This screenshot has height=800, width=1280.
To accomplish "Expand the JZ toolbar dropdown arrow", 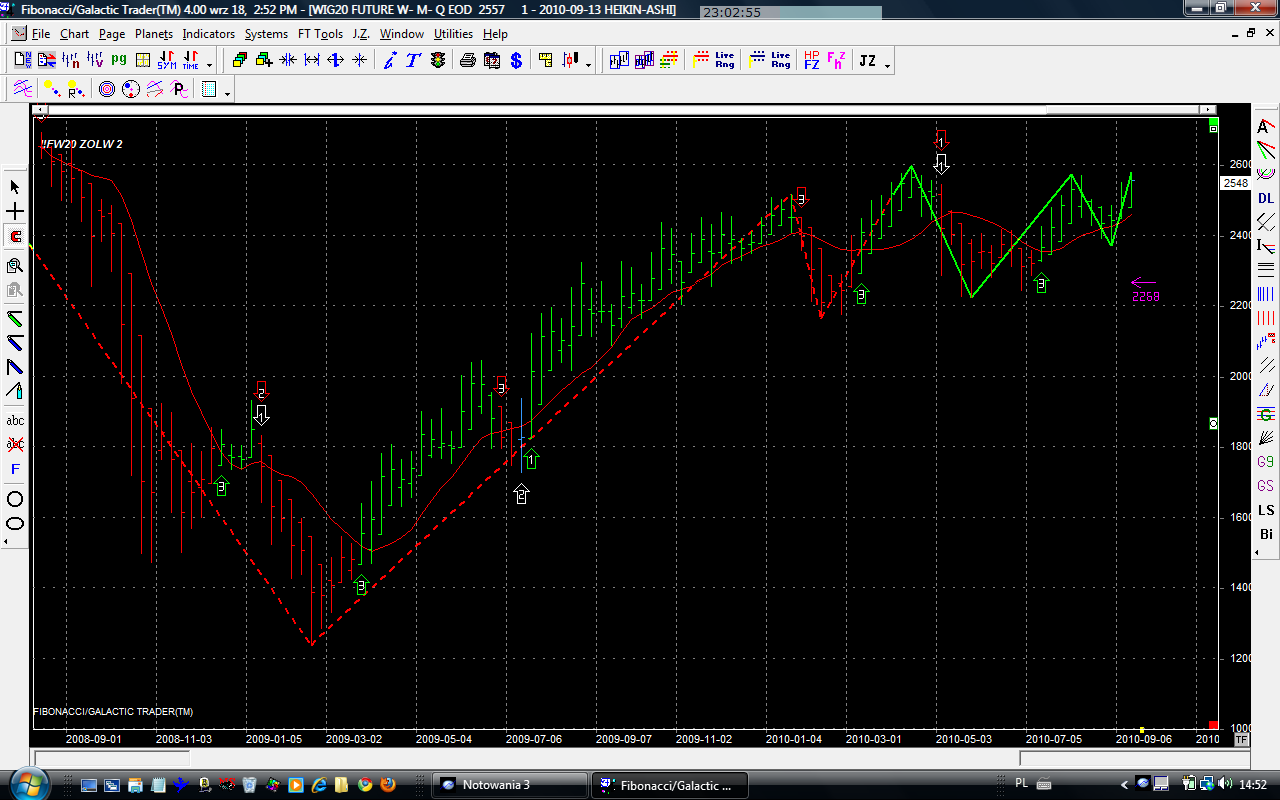I will pyautogui.click(x=887, y=65).
